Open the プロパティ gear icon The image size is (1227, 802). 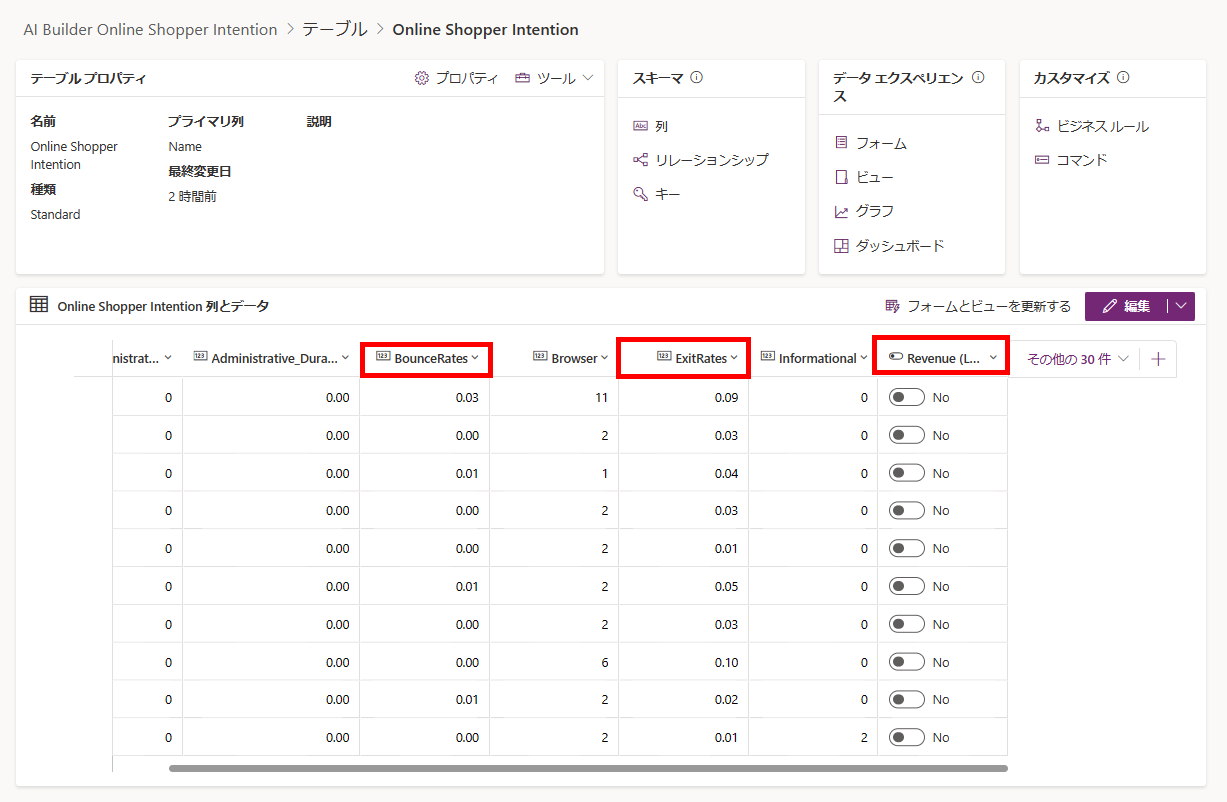(421, 78)
